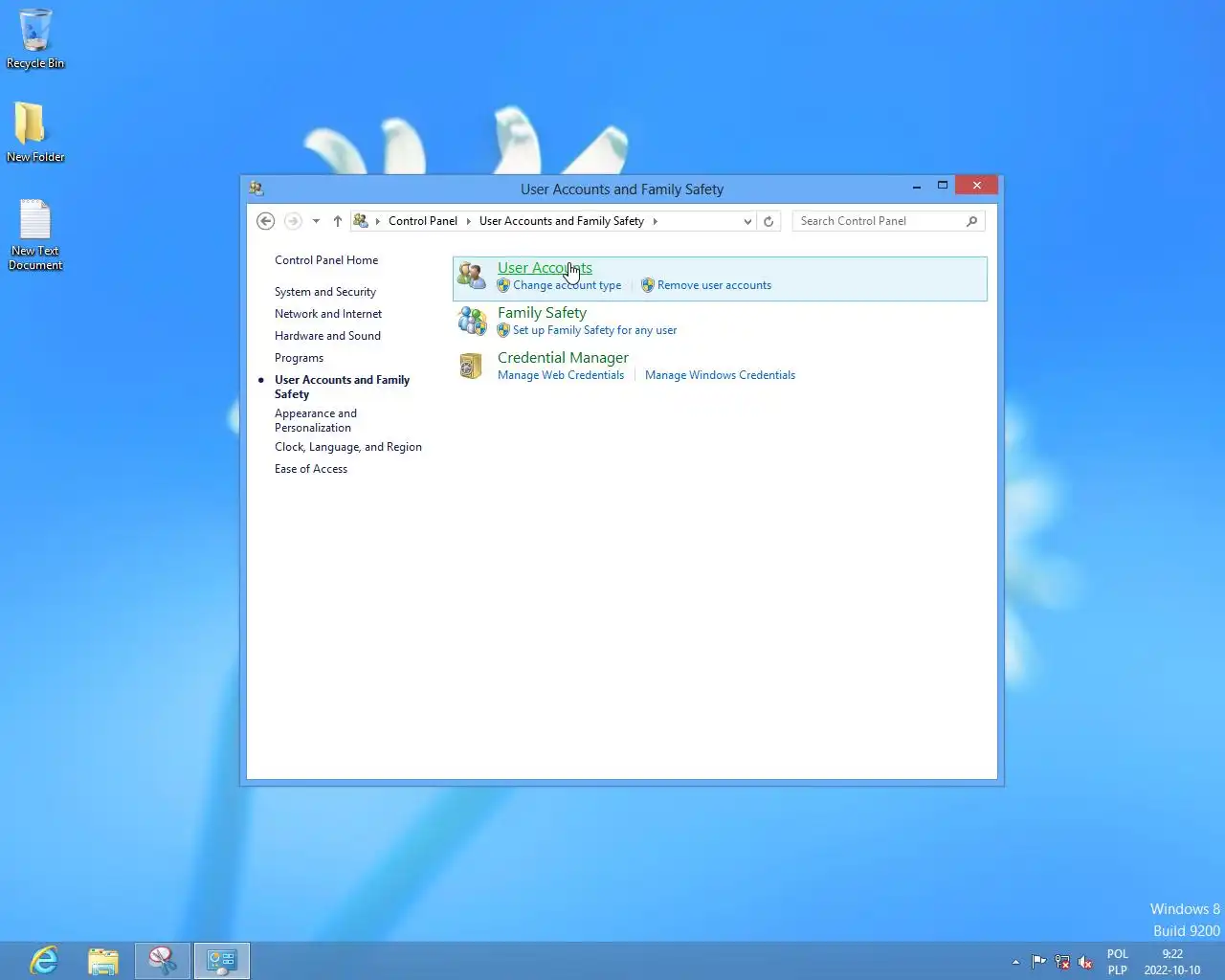The width and height of the screenshot is (1225, 980).
Task: Click the muted speaker tray icon
Action: coord(1085,962)
